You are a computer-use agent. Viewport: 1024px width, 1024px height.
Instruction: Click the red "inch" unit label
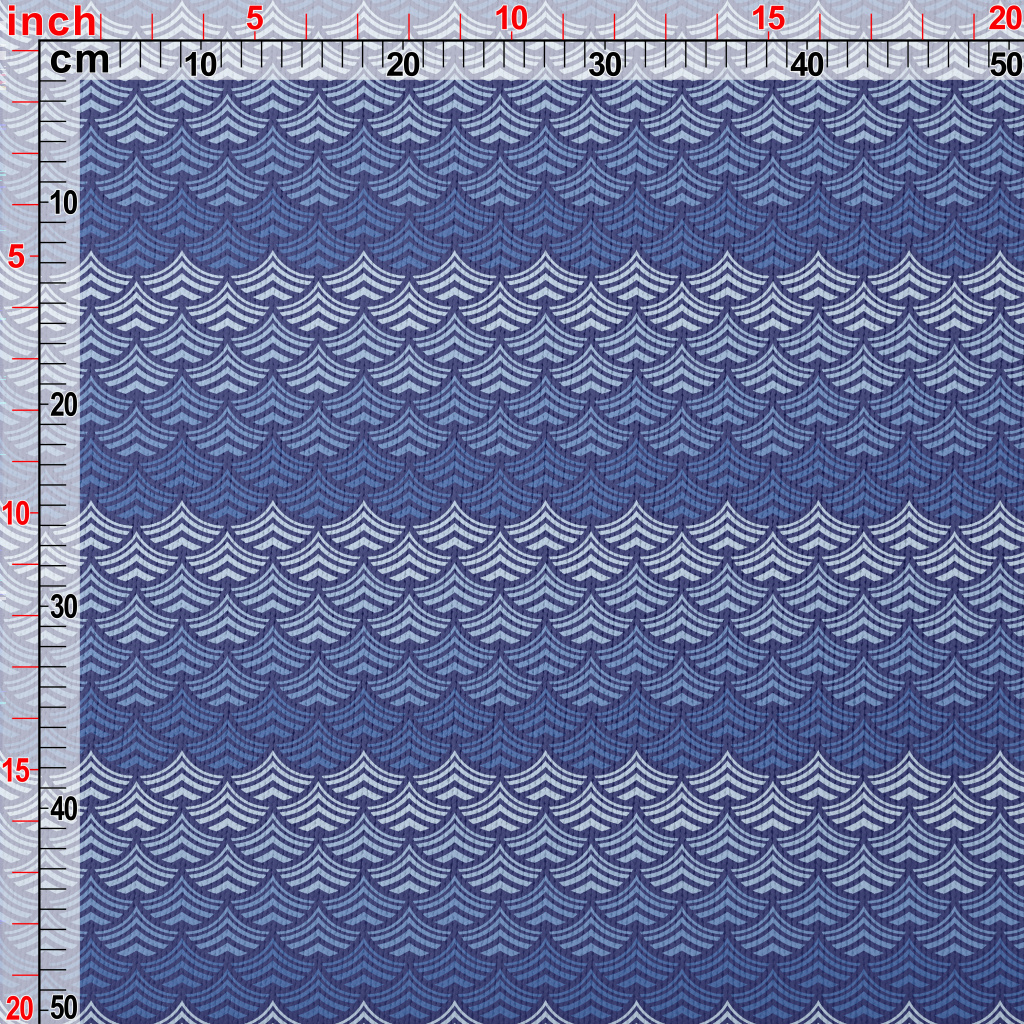[52, 20]
